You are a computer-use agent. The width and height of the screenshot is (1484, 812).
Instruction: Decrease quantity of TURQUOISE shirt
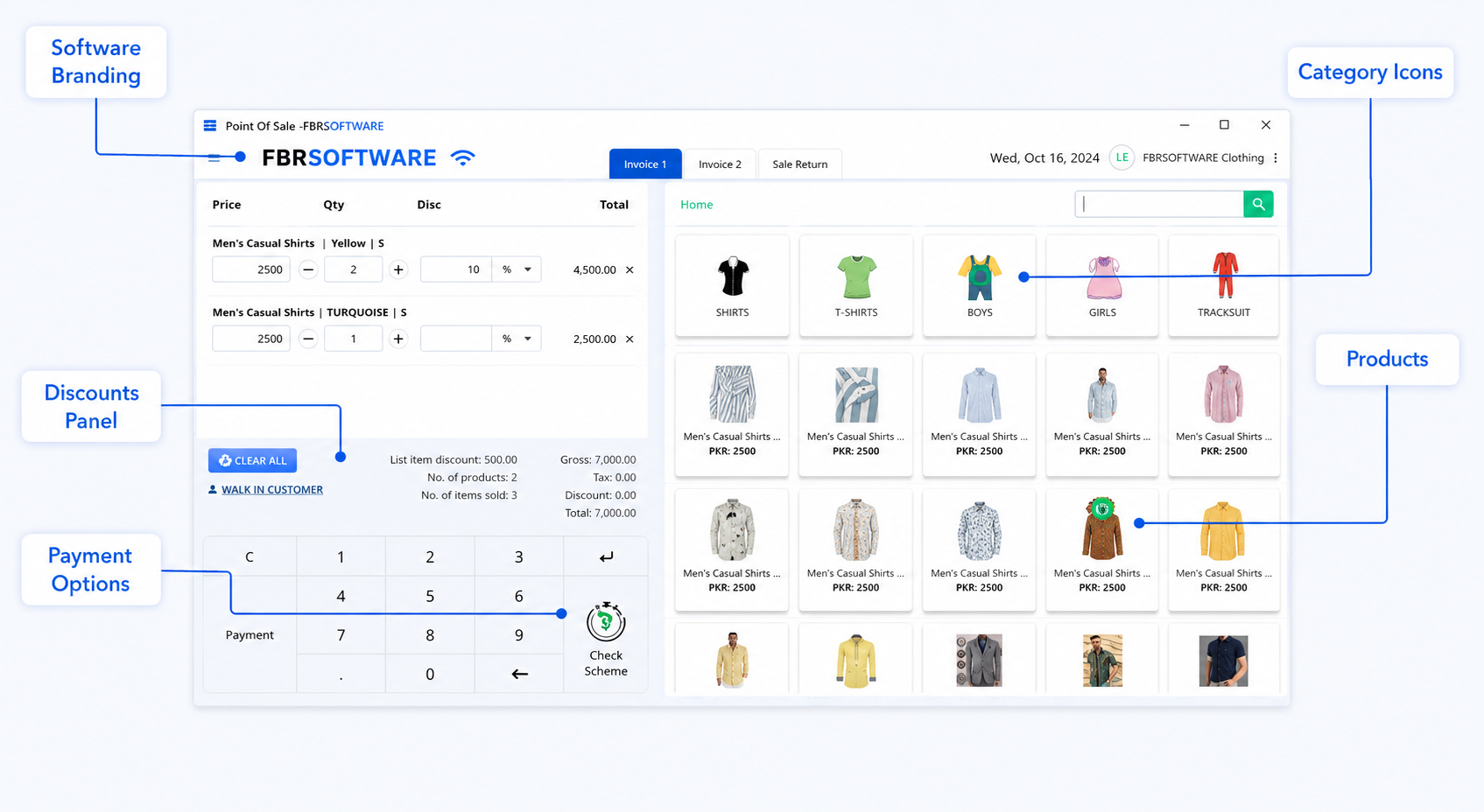[x=308, y=339]
